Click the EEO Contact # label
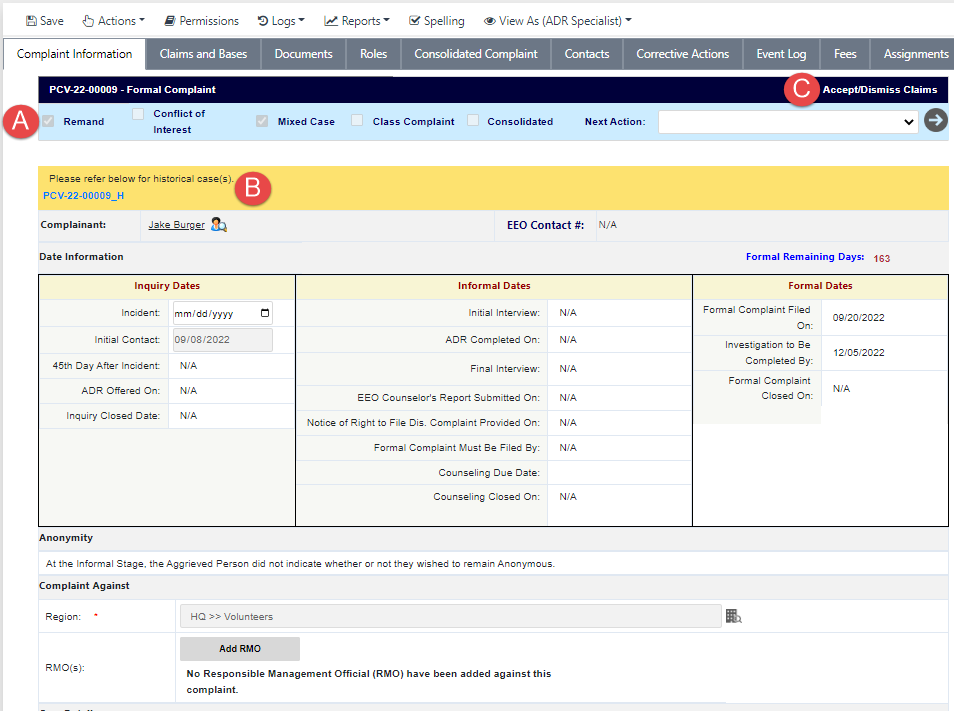 coord(545,225)
